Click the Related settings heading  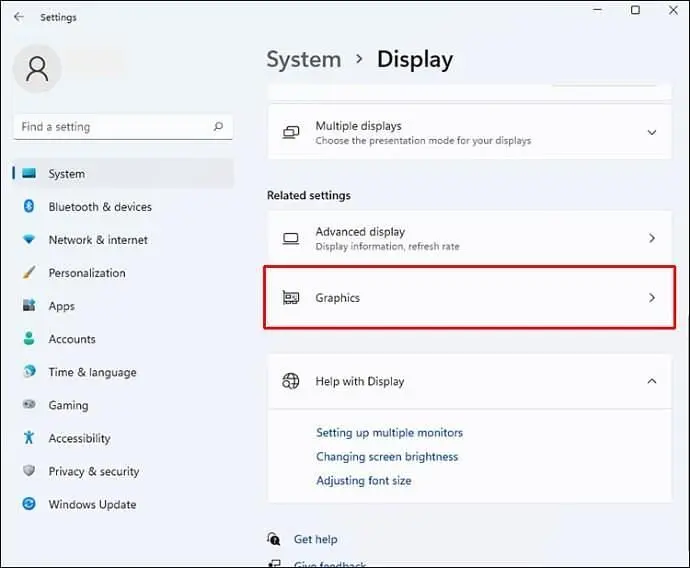click(x=308, y=195)
